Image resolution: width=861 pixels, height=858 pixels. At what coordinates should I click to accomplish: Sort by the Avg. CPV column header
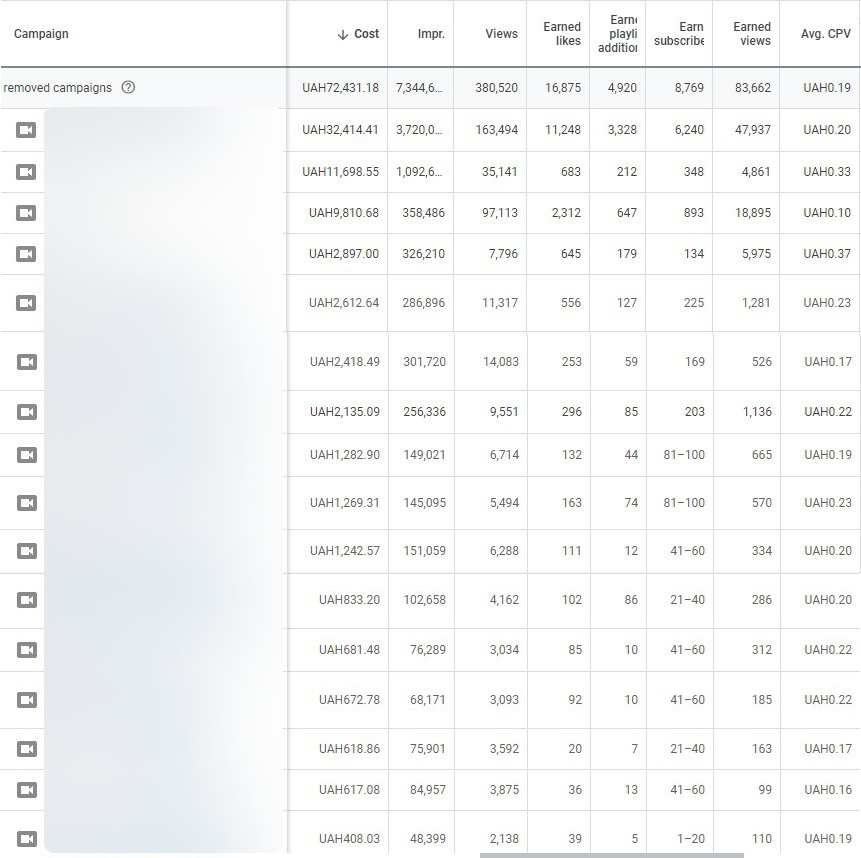[826, 34]
